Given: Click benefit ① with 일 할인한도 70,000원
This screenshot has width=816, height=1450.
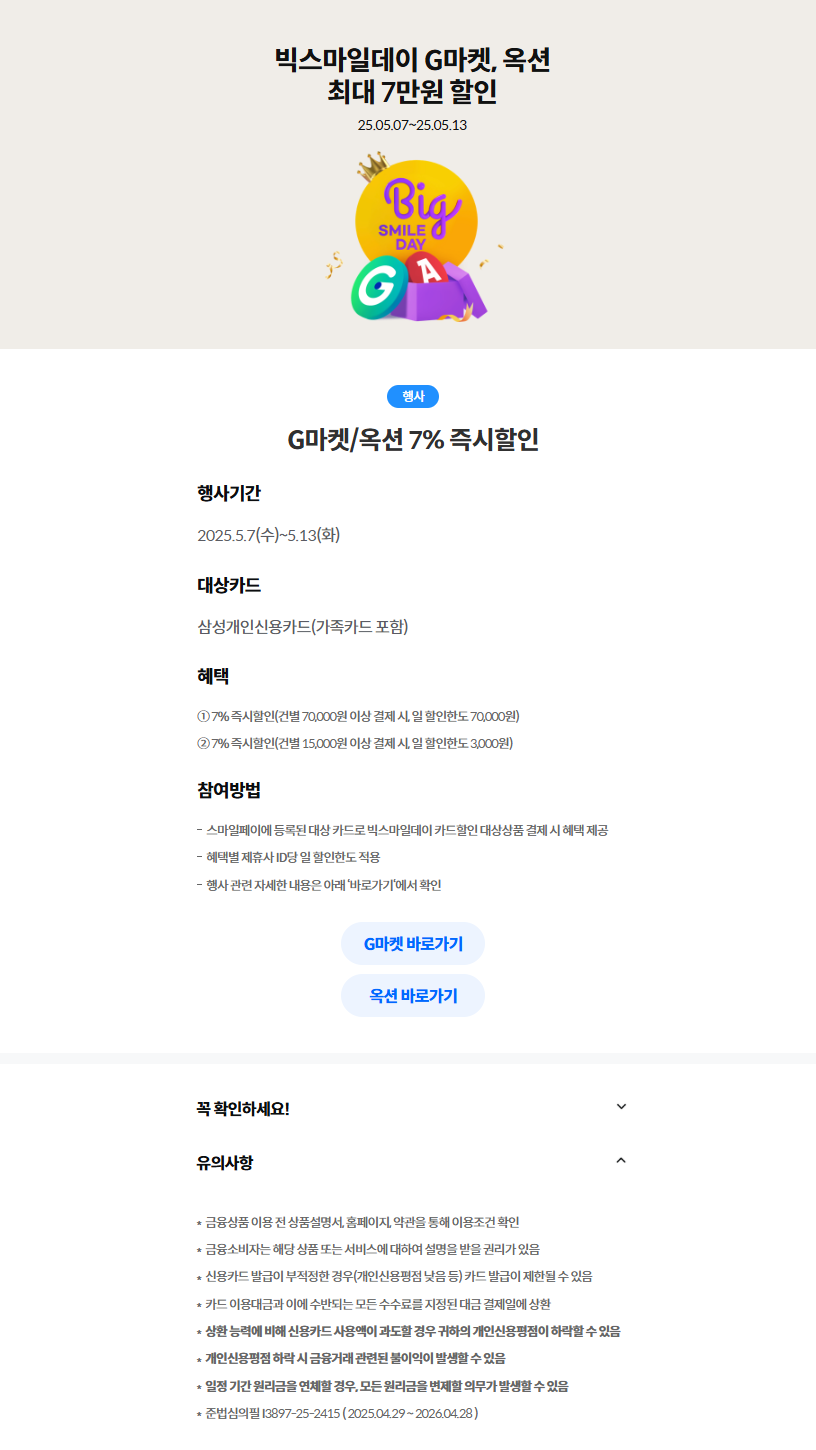Looking at the screenshot, I should click(359, 716).
